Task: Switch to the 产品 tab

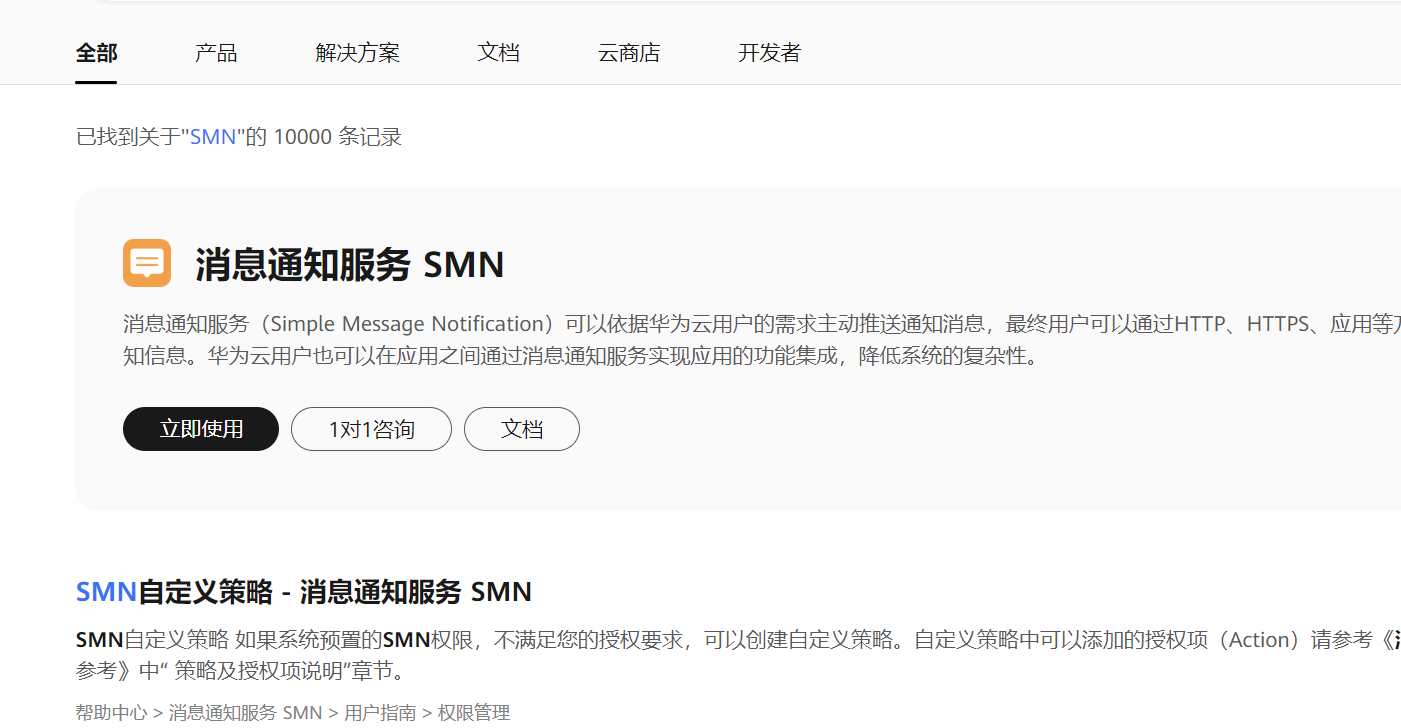Action: [x=216, y=53]
